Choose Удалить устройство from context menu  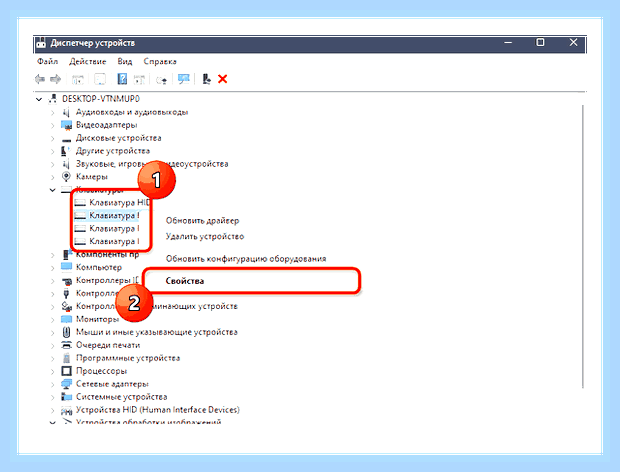pos(205,236)
